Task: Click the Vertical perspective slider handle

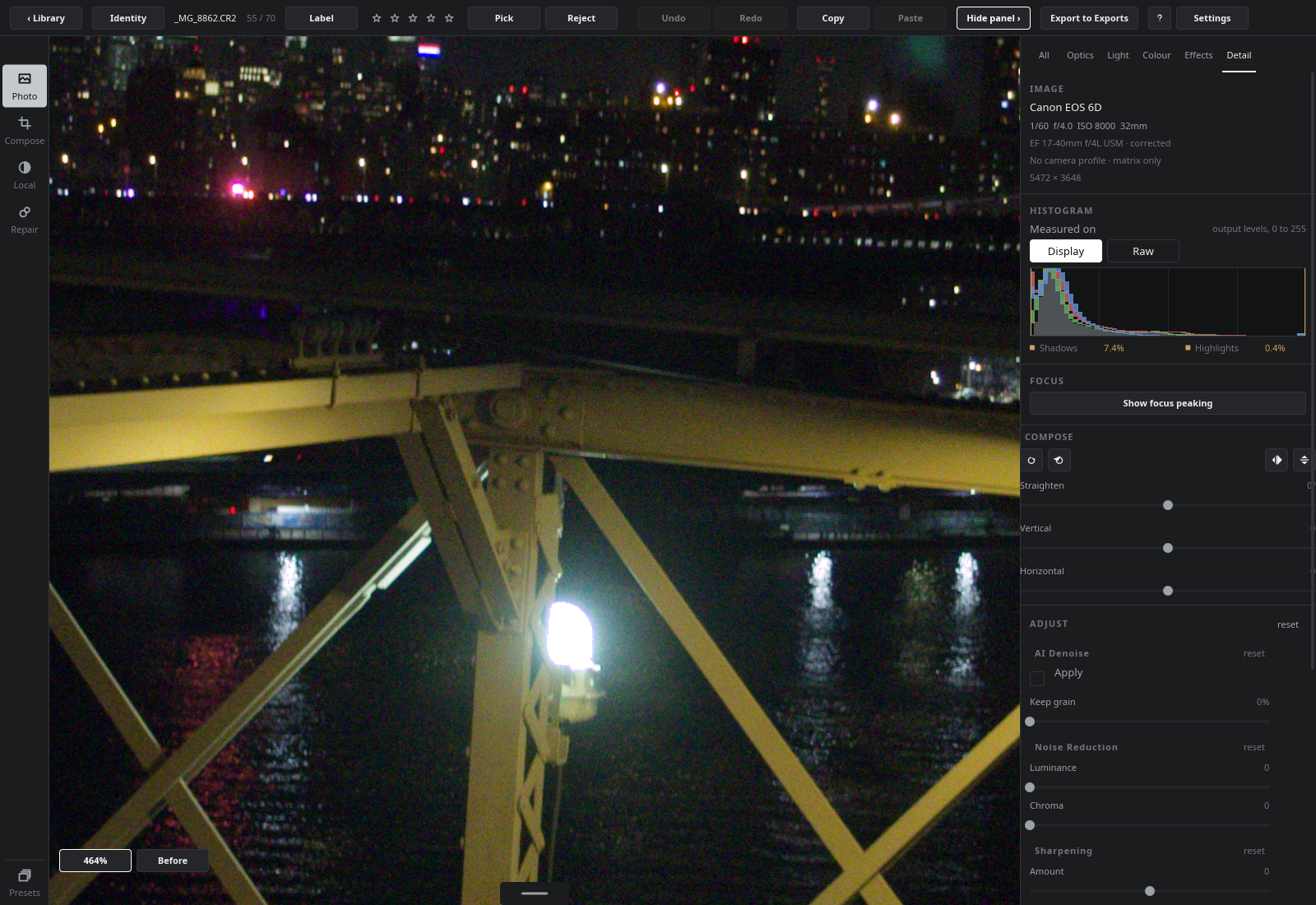Action: [1168, 548]
